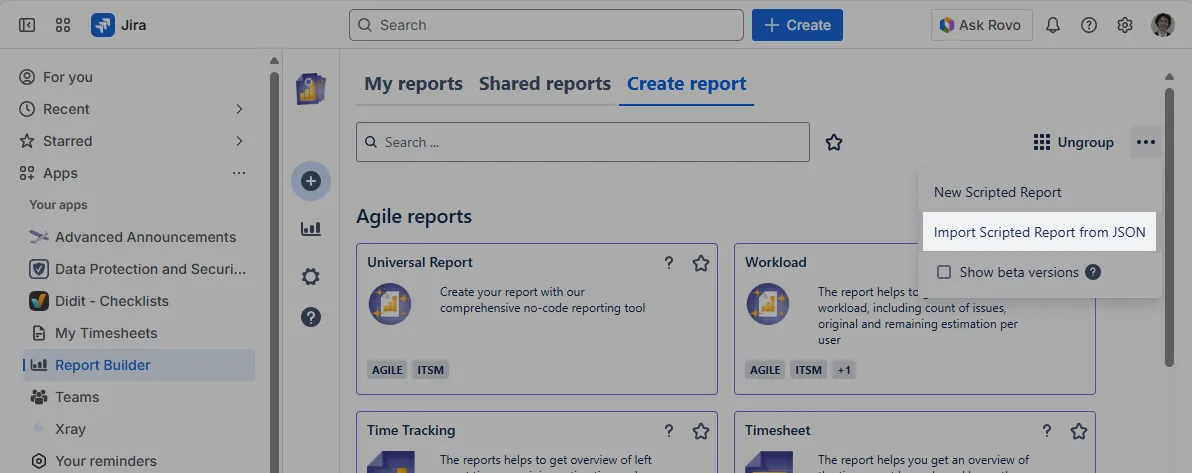This screenshot has height=473, width=1192.
Task: Click the beta versions help icon
Action: point(1093,272)
